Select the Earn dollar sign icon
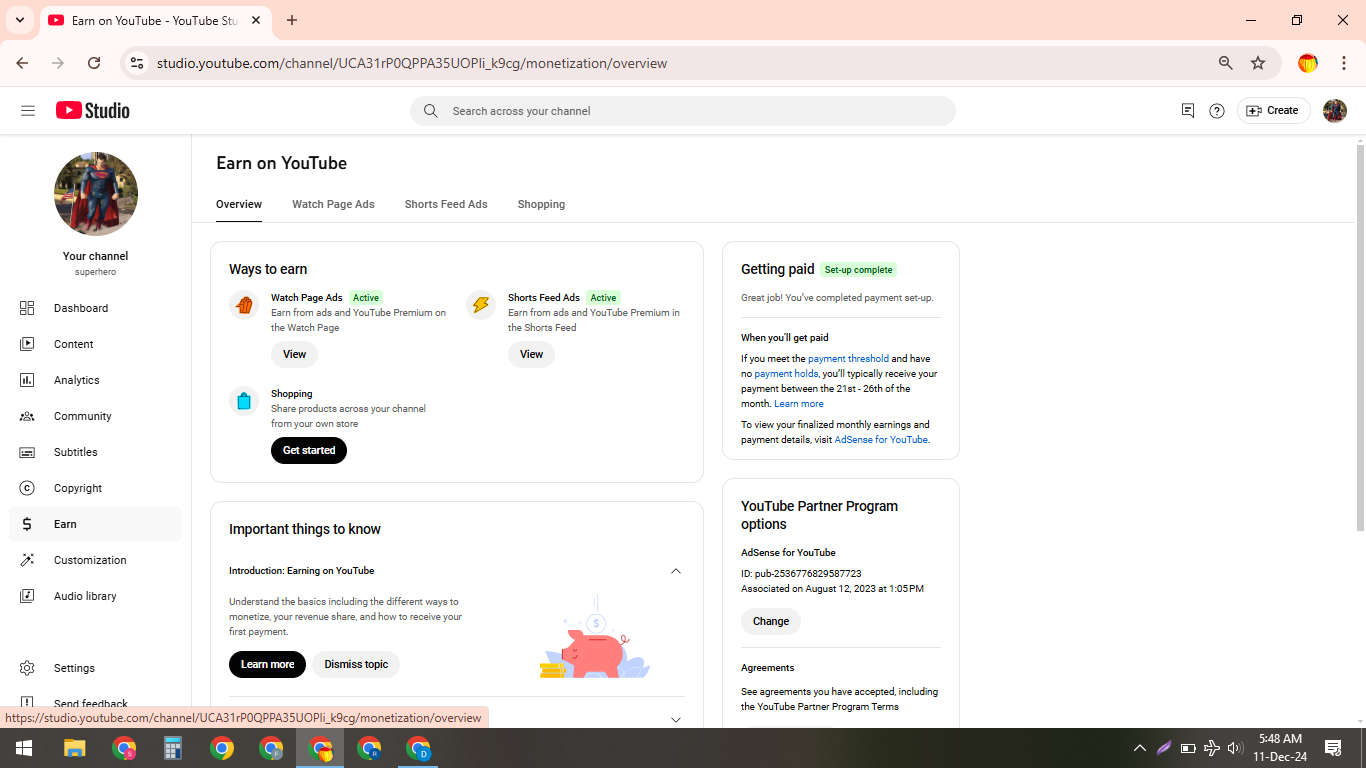1366x768 pixels. click(27, 524)
